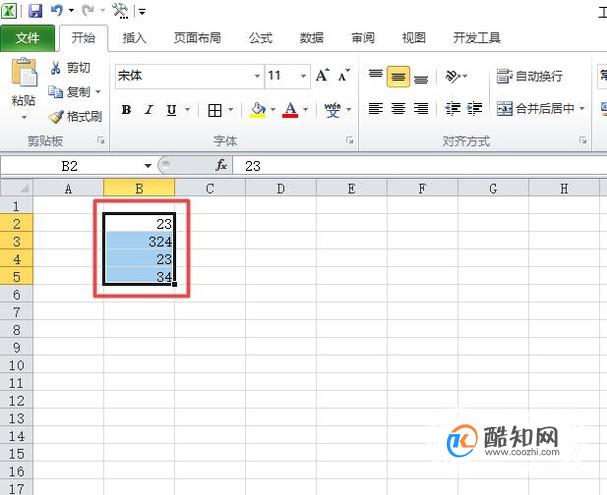Click Copy (复制) button

tap(70, 92)
